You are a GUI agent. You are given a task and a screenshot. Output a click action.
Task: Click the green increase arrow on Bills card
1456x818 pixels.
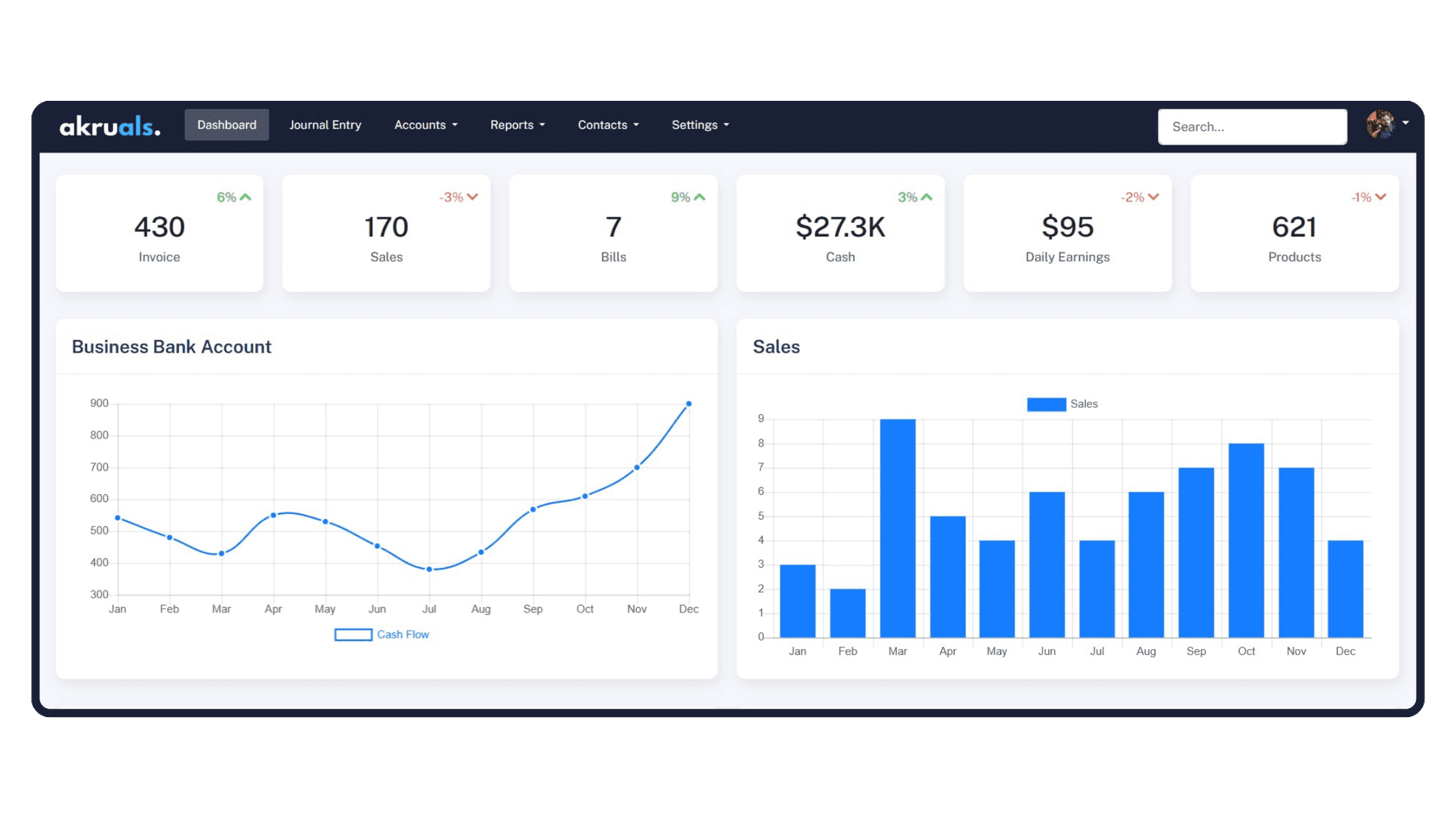(698, 196)
